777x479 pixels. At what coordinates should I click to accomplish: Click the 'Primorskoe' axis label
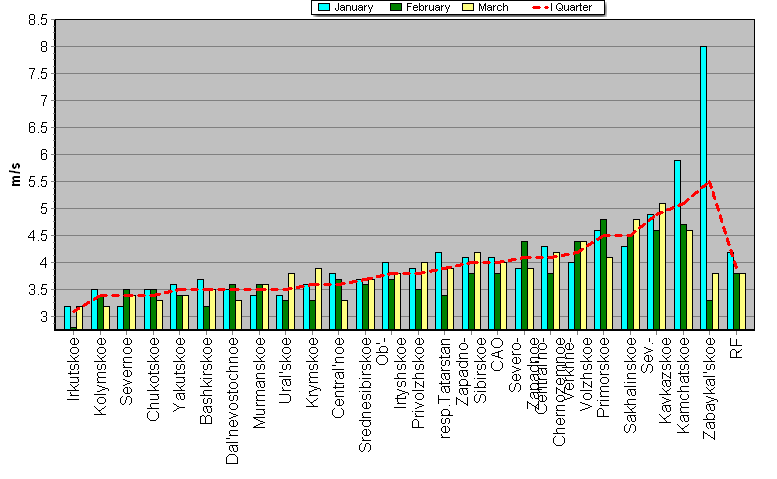604,377
